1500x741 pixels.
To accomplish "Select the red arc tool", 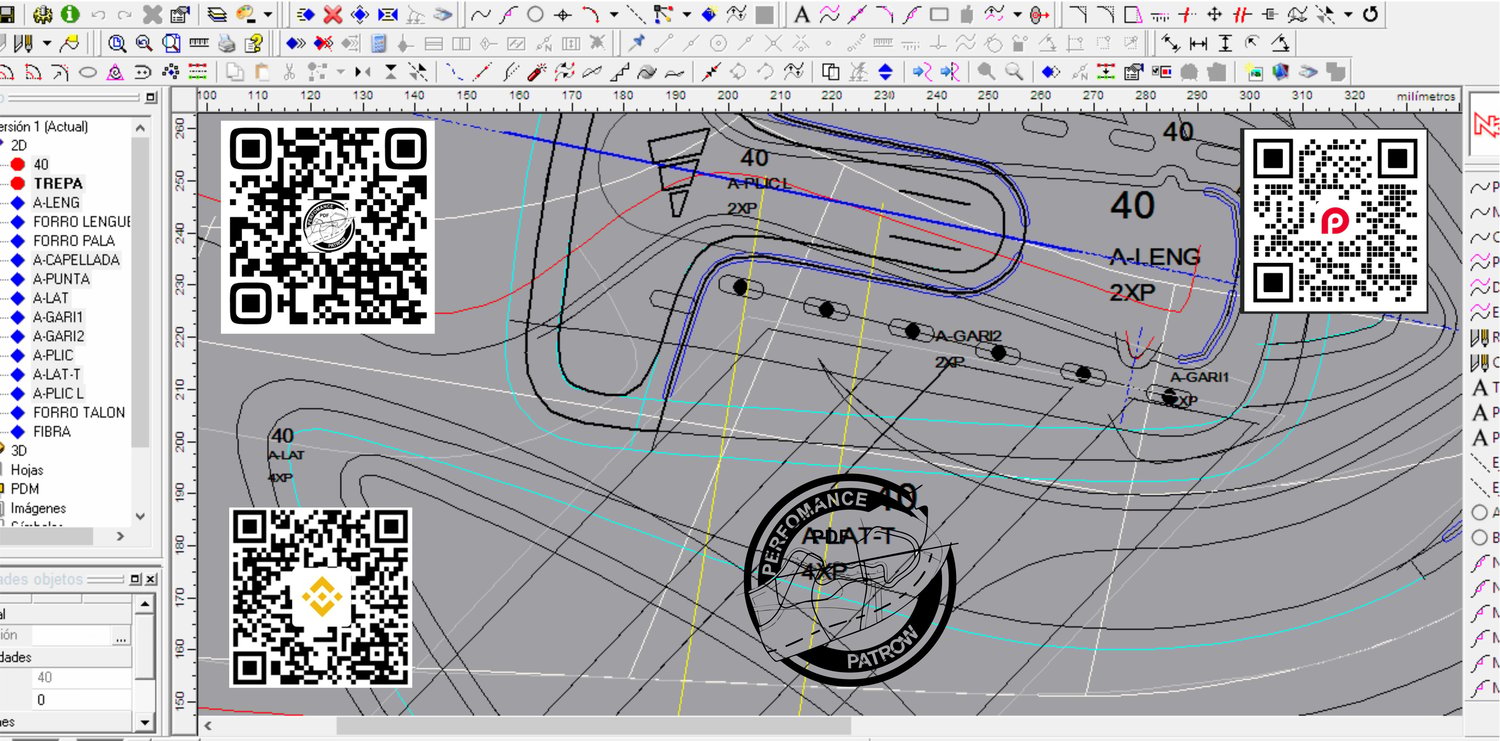I will 590,15.
